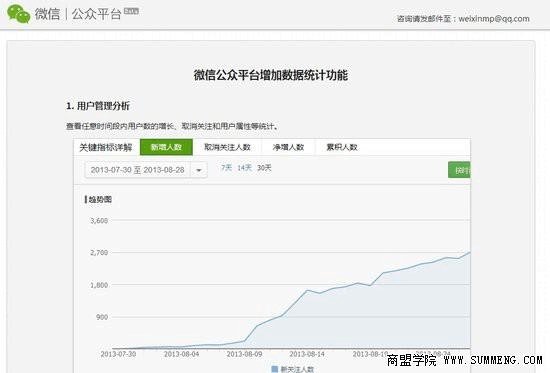This screenshot has width=550, height=373.
Task: Click the 新关注人数 legend color swatch
Action: coord(275,369)
